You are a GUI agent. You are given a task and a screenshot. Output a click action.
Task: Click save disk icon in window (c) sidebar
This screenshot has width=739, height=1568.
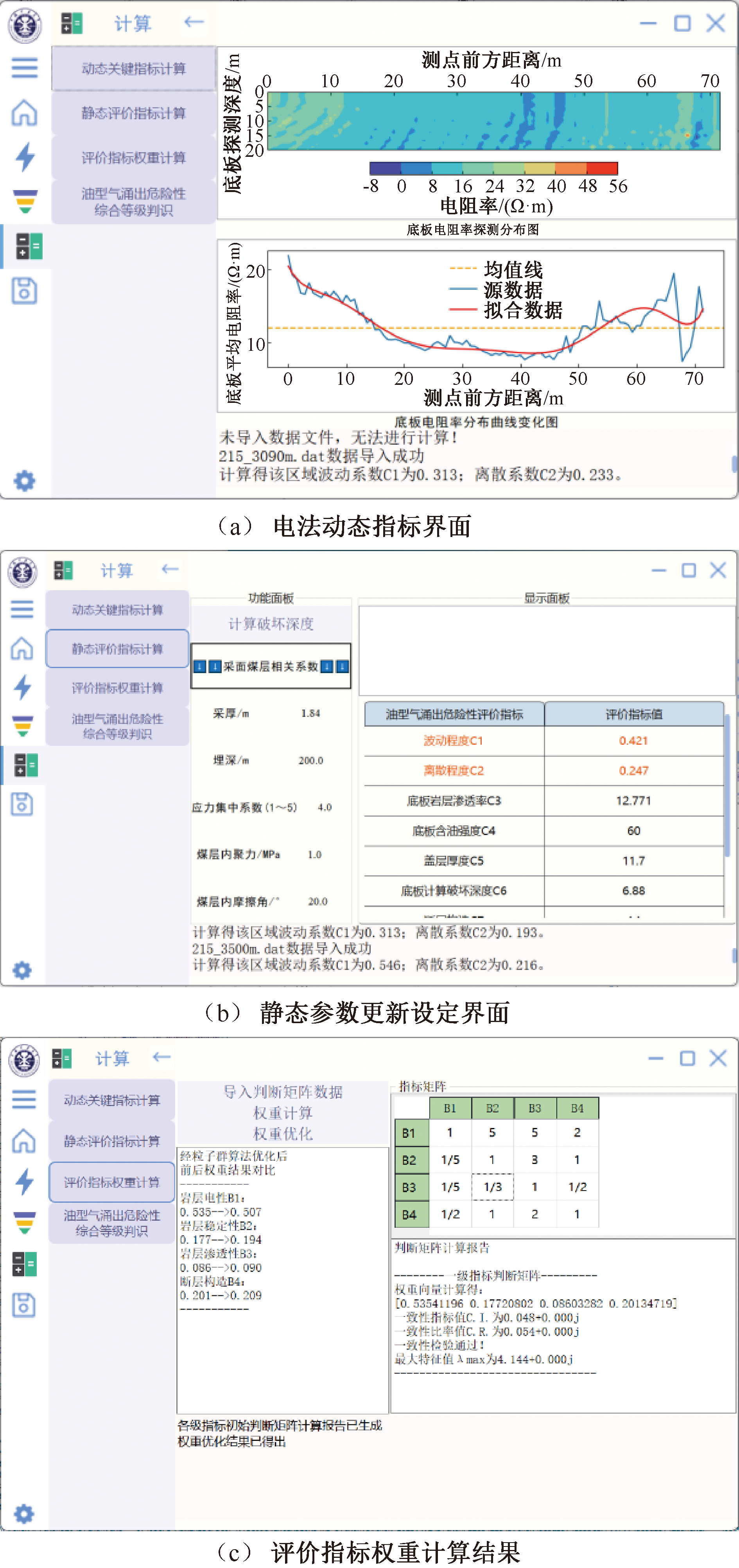(24, 1305)
